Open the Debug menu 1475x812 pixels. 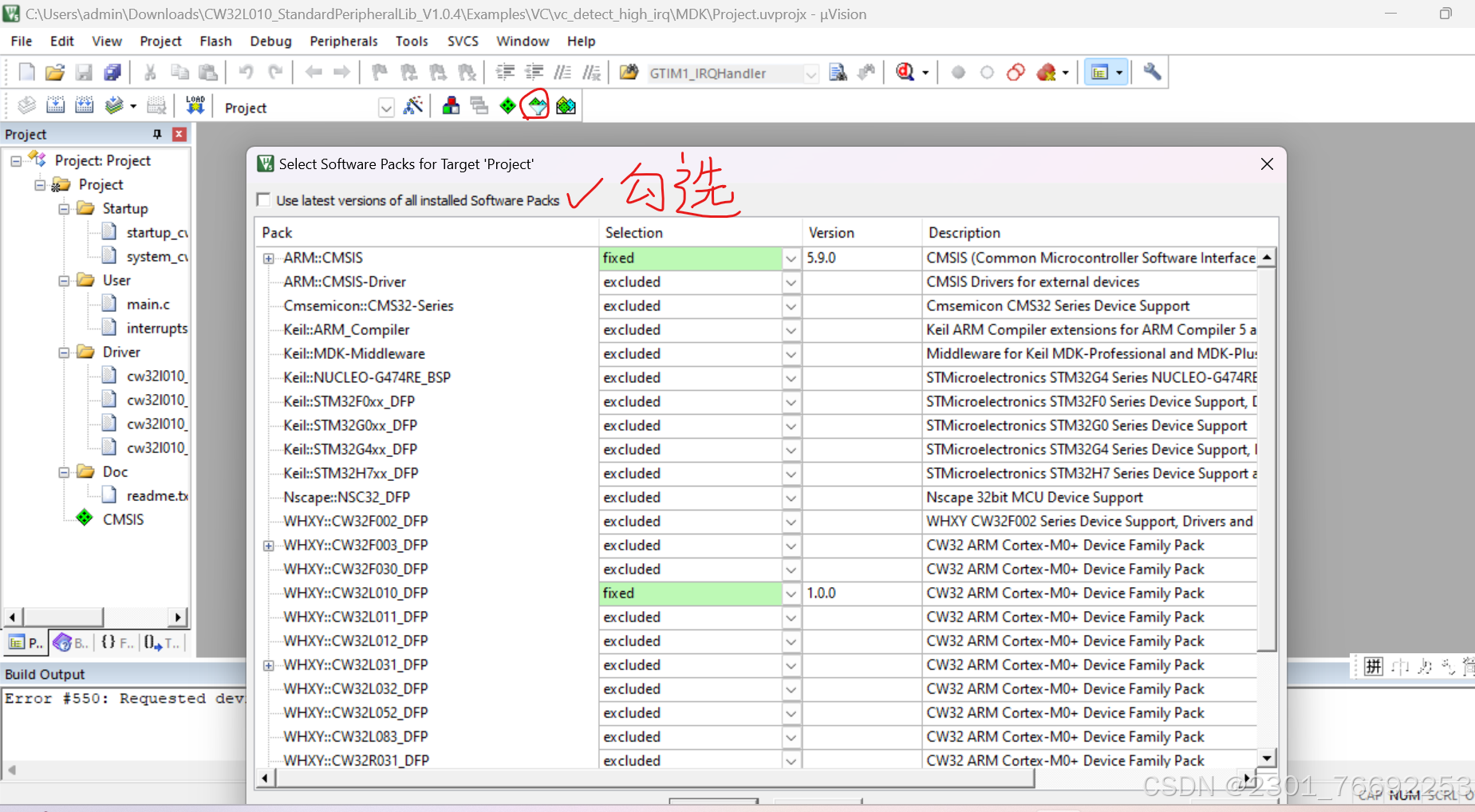click(x=270, y=41)
